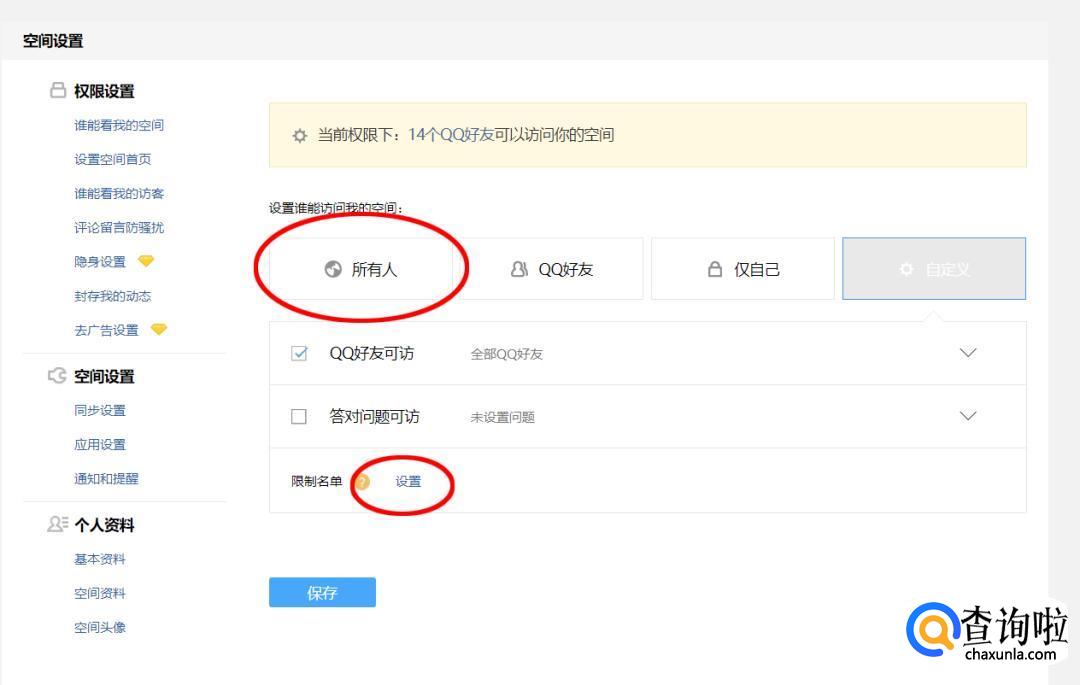1080x685 pixels.
Task: Click the icon beside 空间设置 sidebar heading
Action: coord(57,376)
